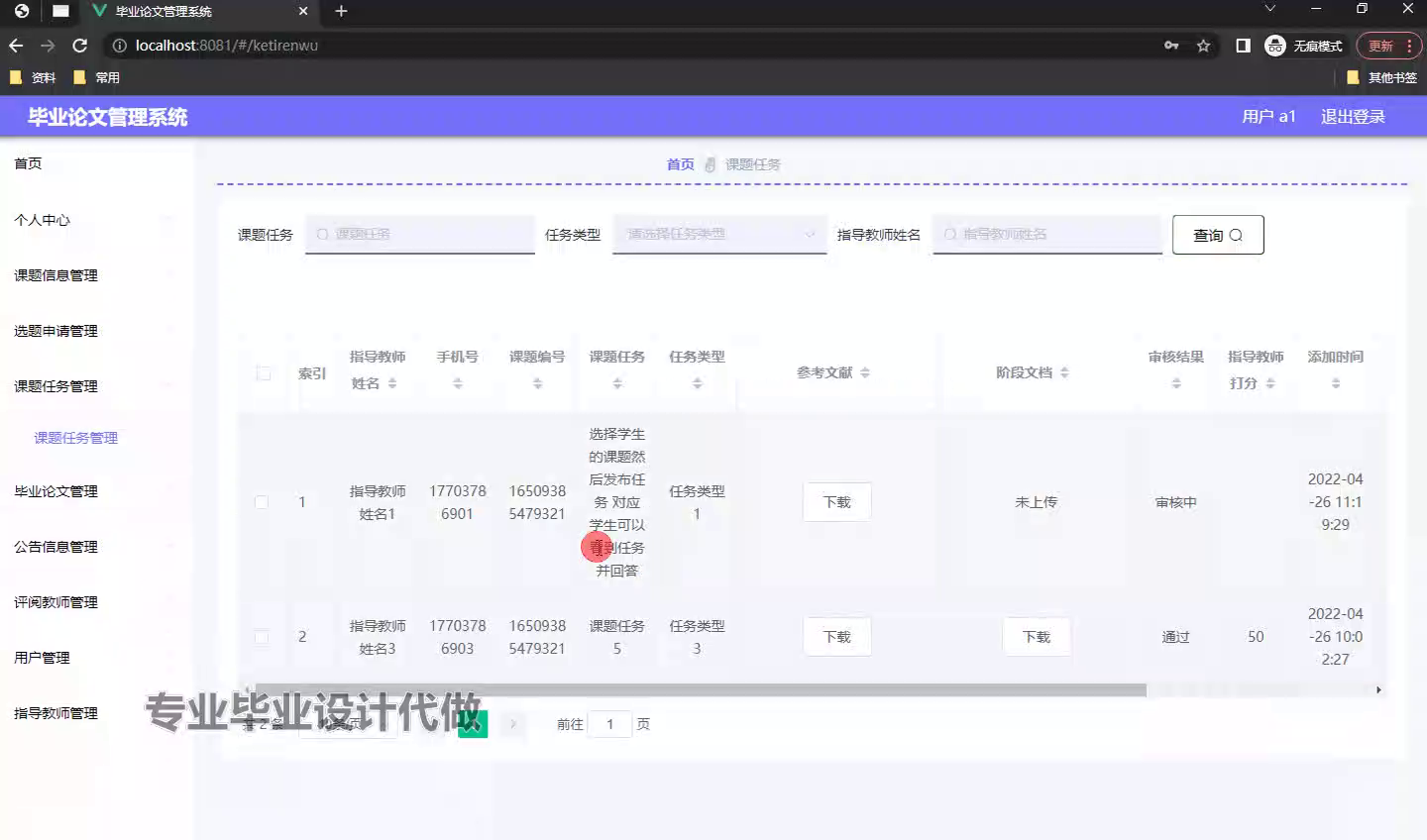The height and width of the screenshot is (840, 1427).
Task: Toggle the select-all header checkbox
Action: coord(263,373)
